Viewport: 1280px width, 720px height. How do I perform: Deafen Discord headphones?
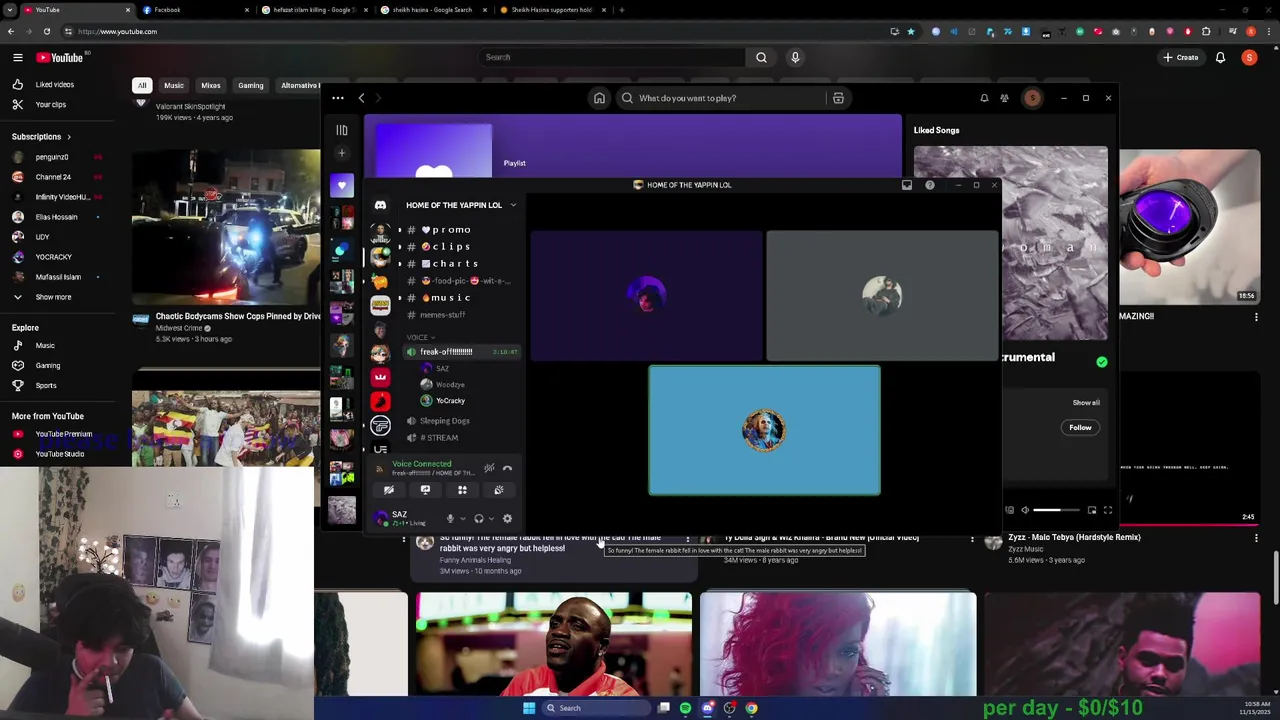click(478, 518)
